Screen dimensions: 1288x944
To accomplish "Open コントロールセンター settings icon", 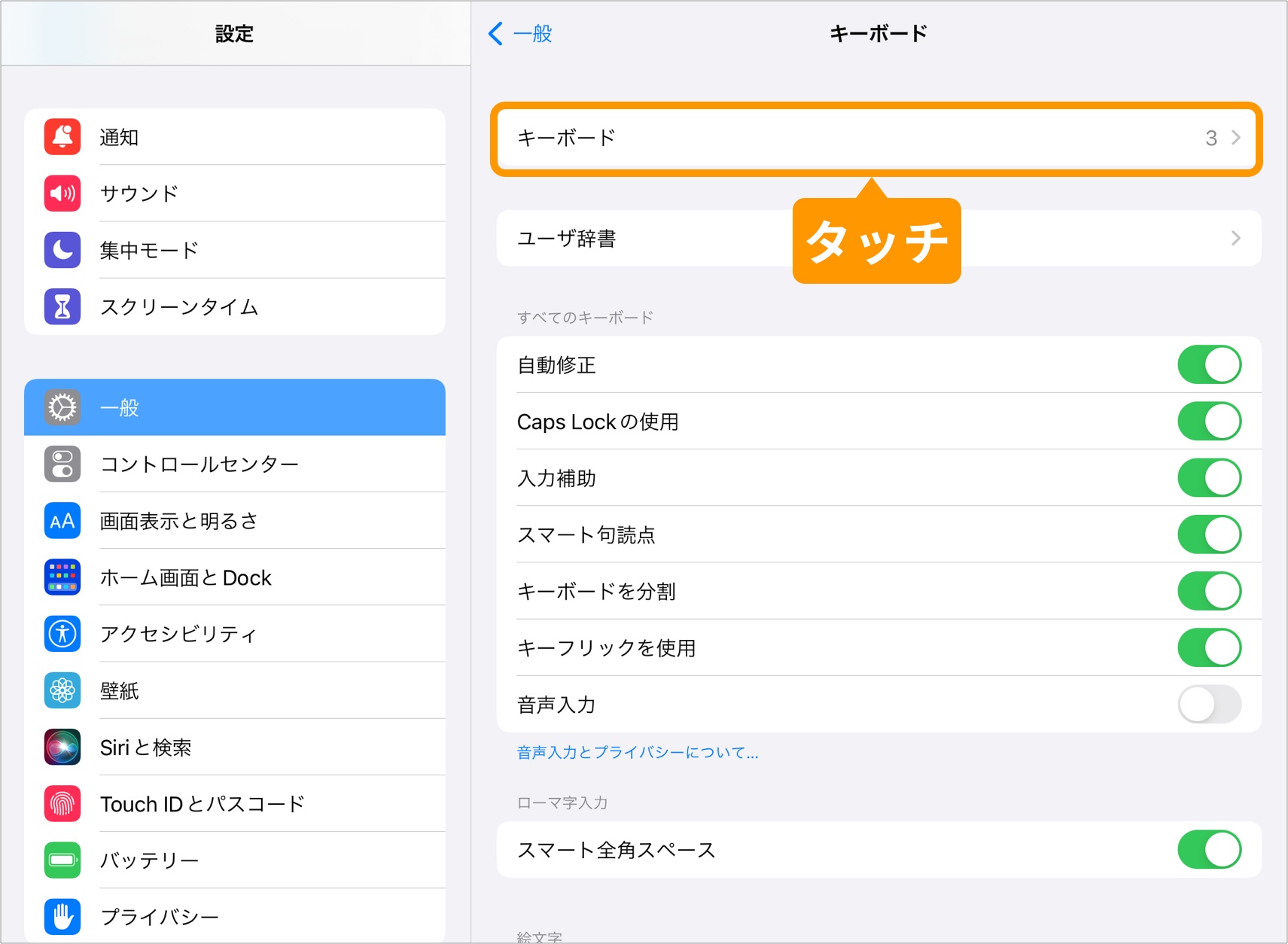I will pyautogui.click(x=62, y=464).
